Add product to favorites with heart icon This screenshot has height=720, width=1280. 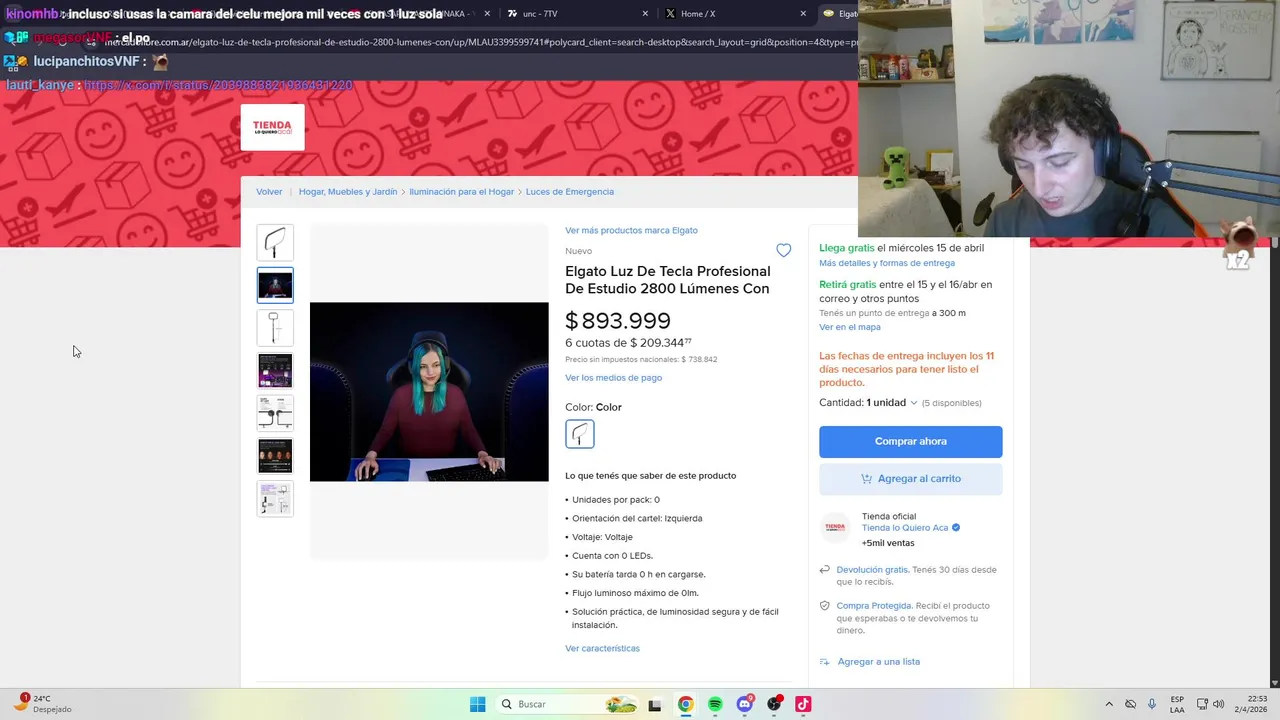(x=783, y=251)
